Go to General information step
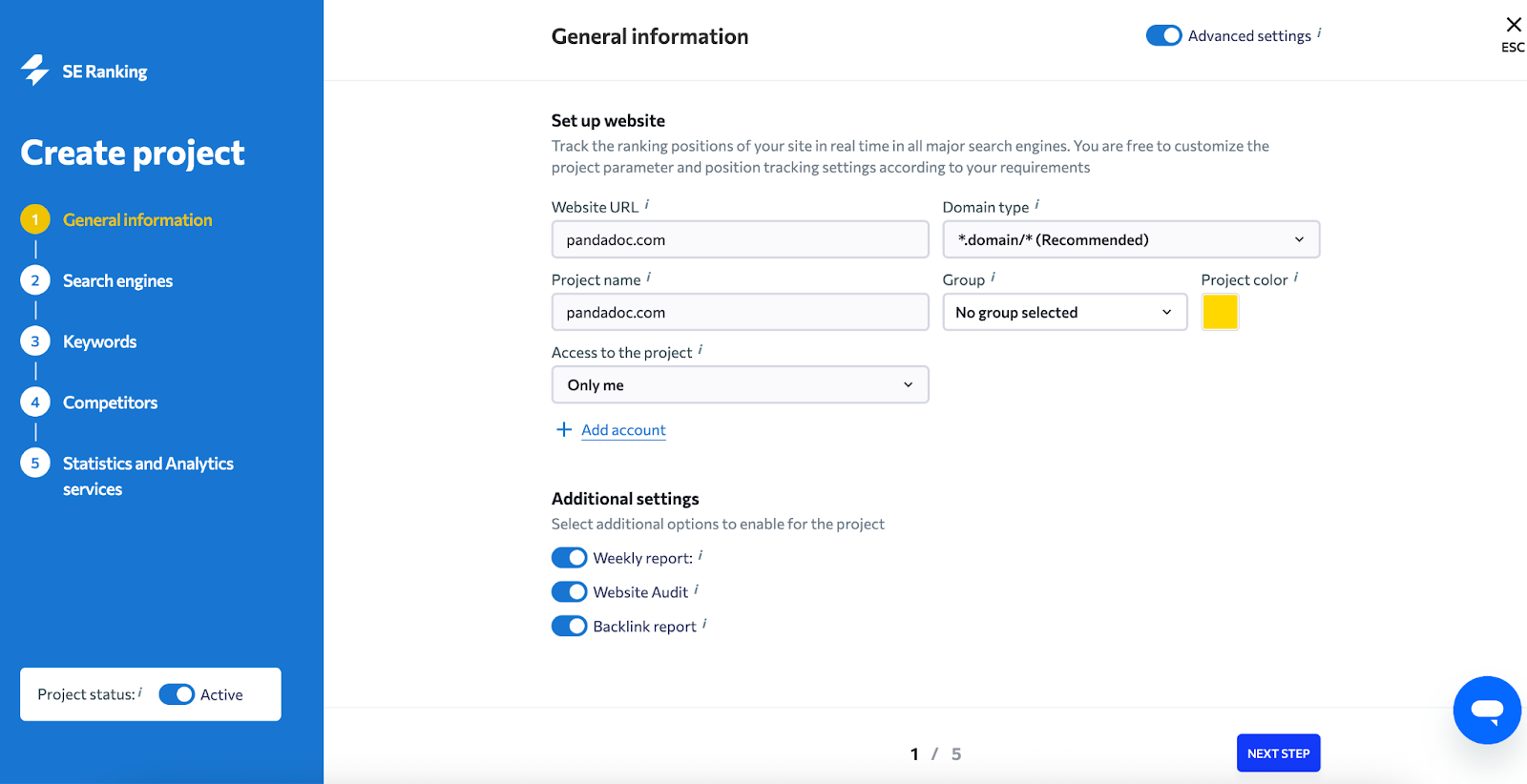This screenshot has height=784, width=1527. (137, 219)
